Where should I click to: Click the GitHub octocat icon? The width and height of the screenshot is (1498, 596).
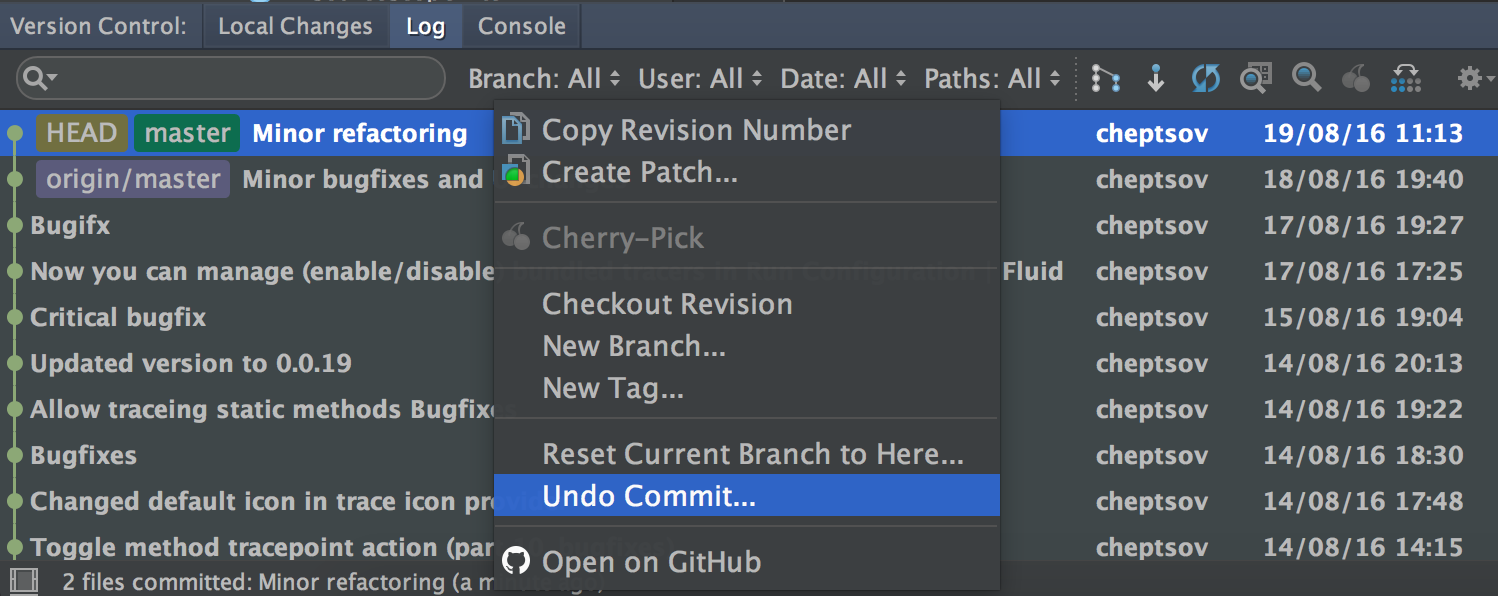click(x=516, y=561)
